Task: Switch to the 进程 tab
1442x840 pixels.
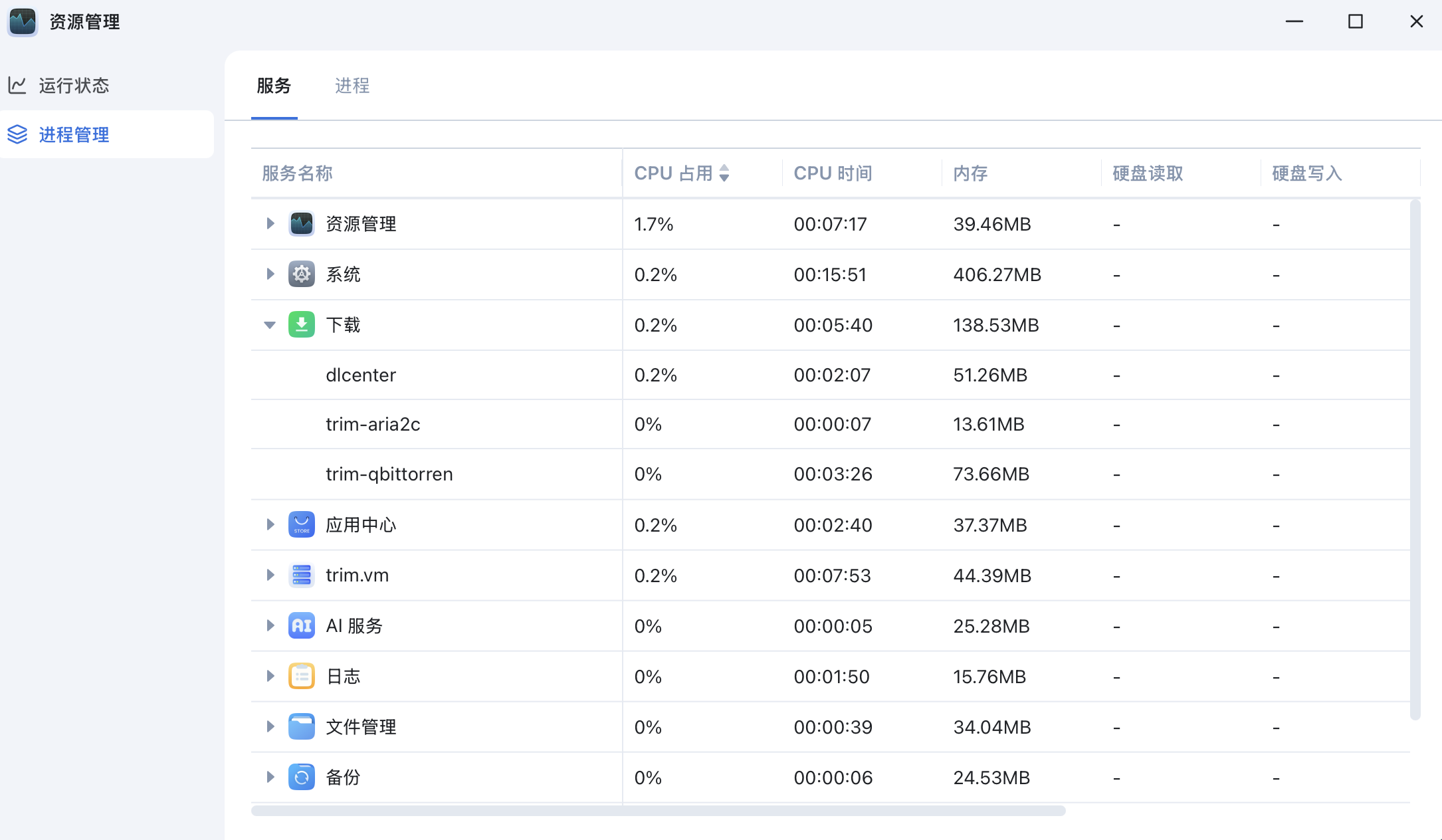Action: pyautogui.click(x=352, y=86)
